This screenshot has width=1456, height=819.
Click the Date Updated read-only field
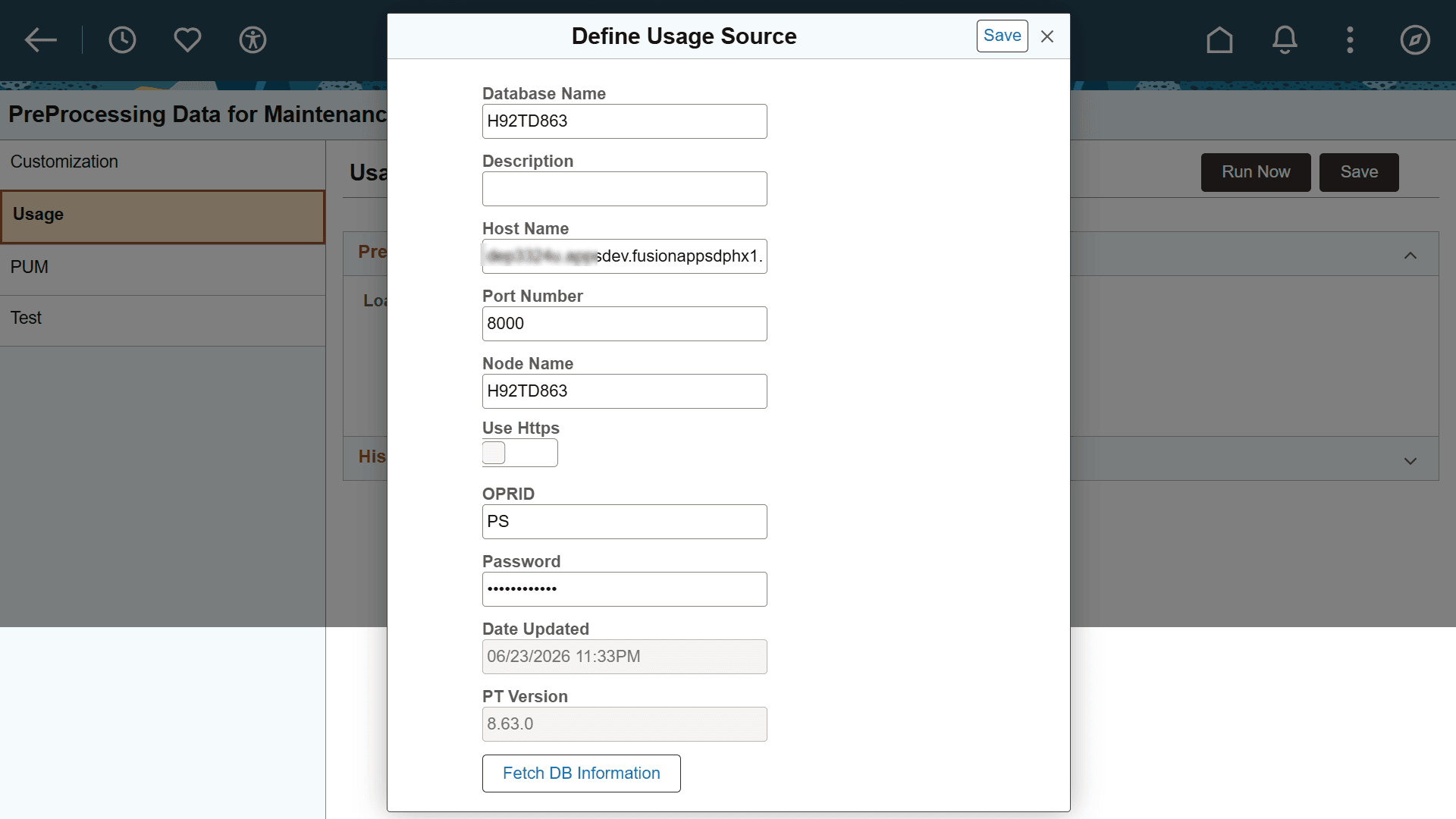624,657
